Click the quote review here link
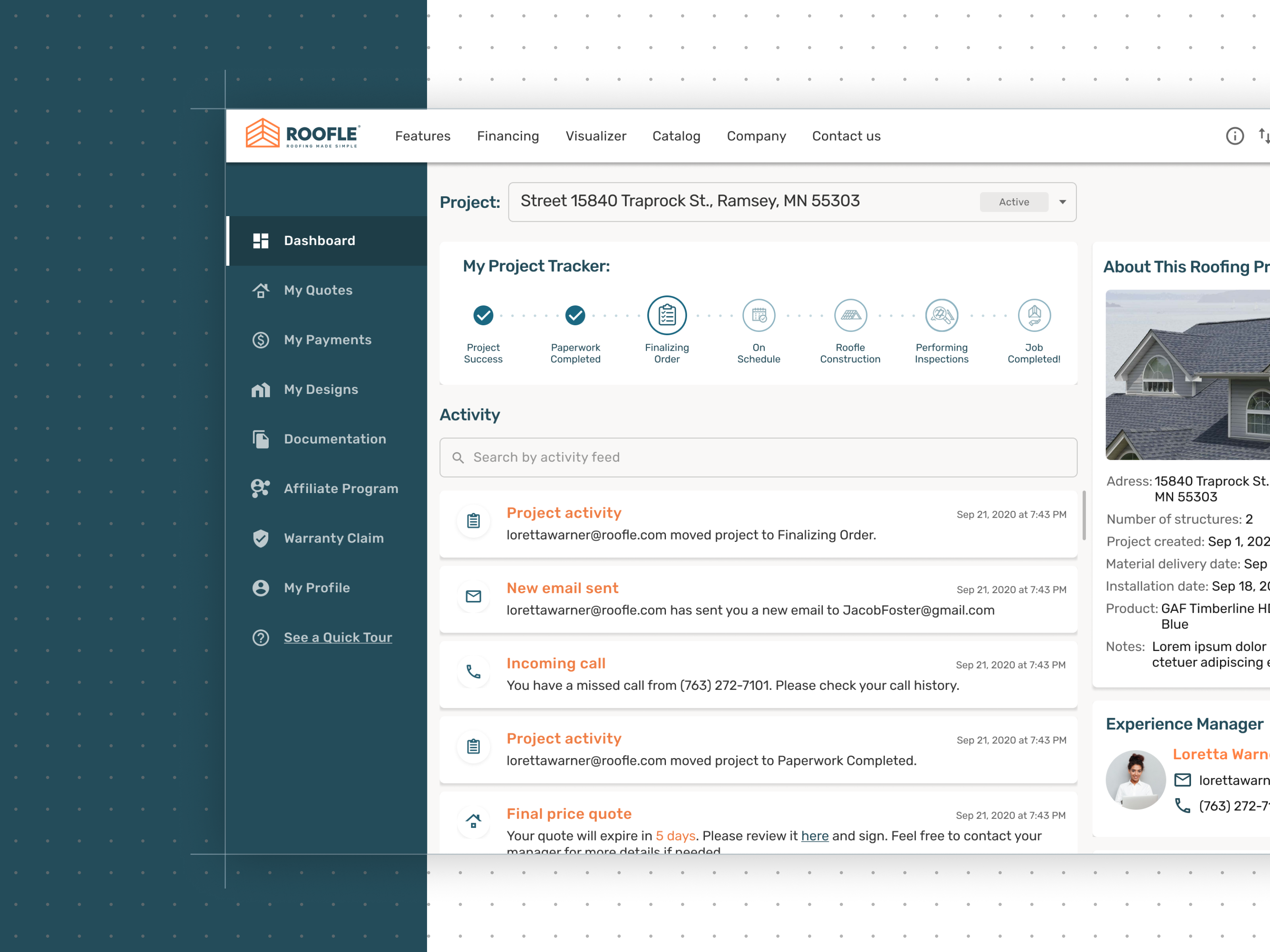Image resolution: width=1270 pixels, height=952 pixels. (x=815, y=836)
